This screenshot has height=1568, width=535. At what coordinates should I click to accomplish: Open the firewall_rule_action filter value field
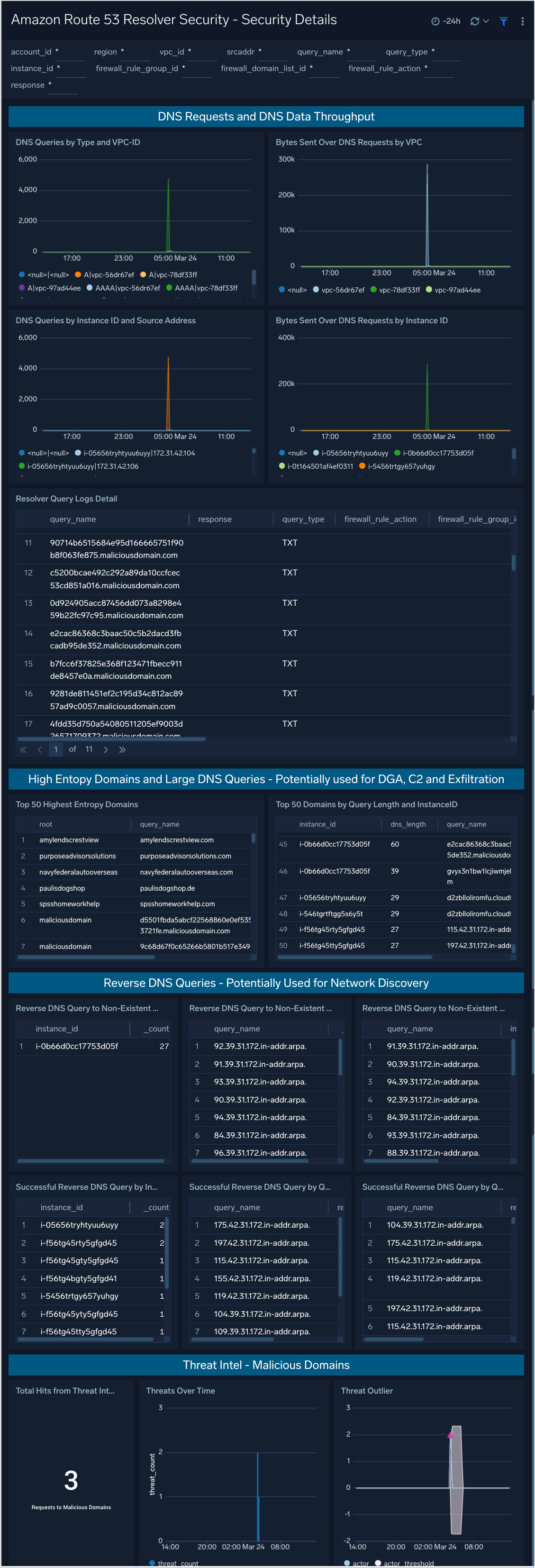[x=439, y=69]
